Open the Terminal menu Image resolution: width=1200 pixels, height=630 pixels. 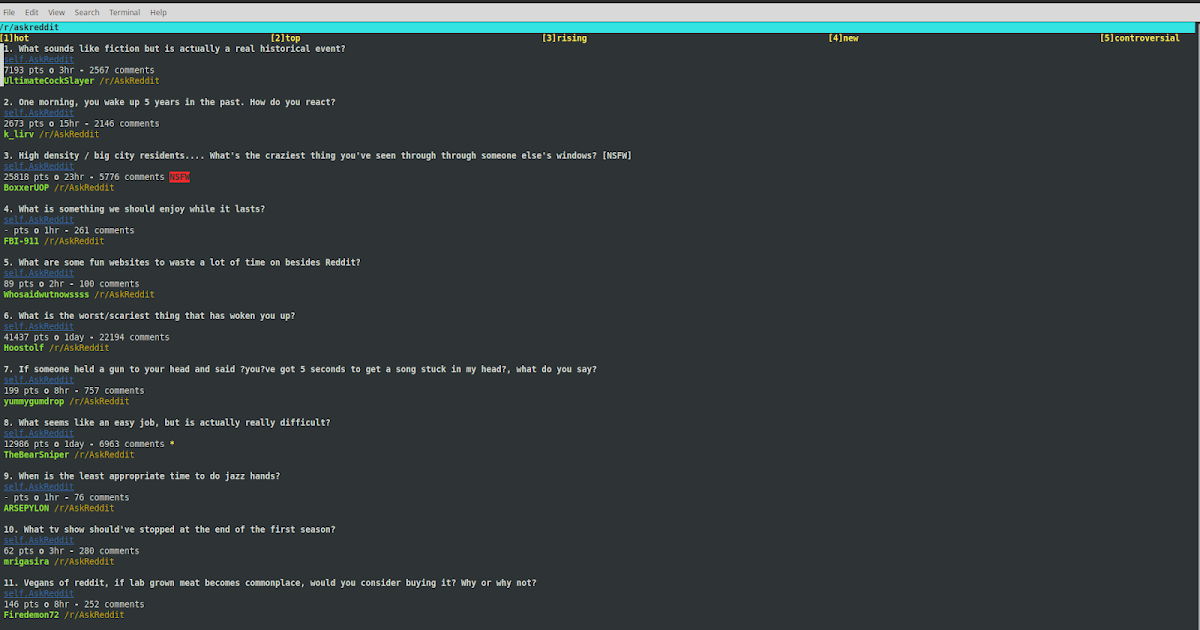(x=124, y=12)
